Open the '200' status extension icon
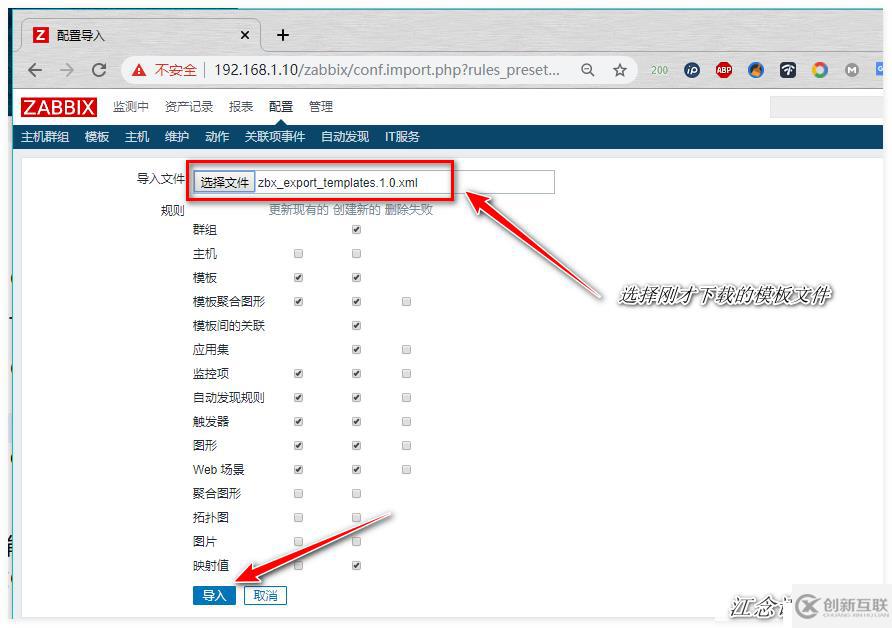Image resolution: width=892 pixels, height=628 pixels. (x=659, y=70)
